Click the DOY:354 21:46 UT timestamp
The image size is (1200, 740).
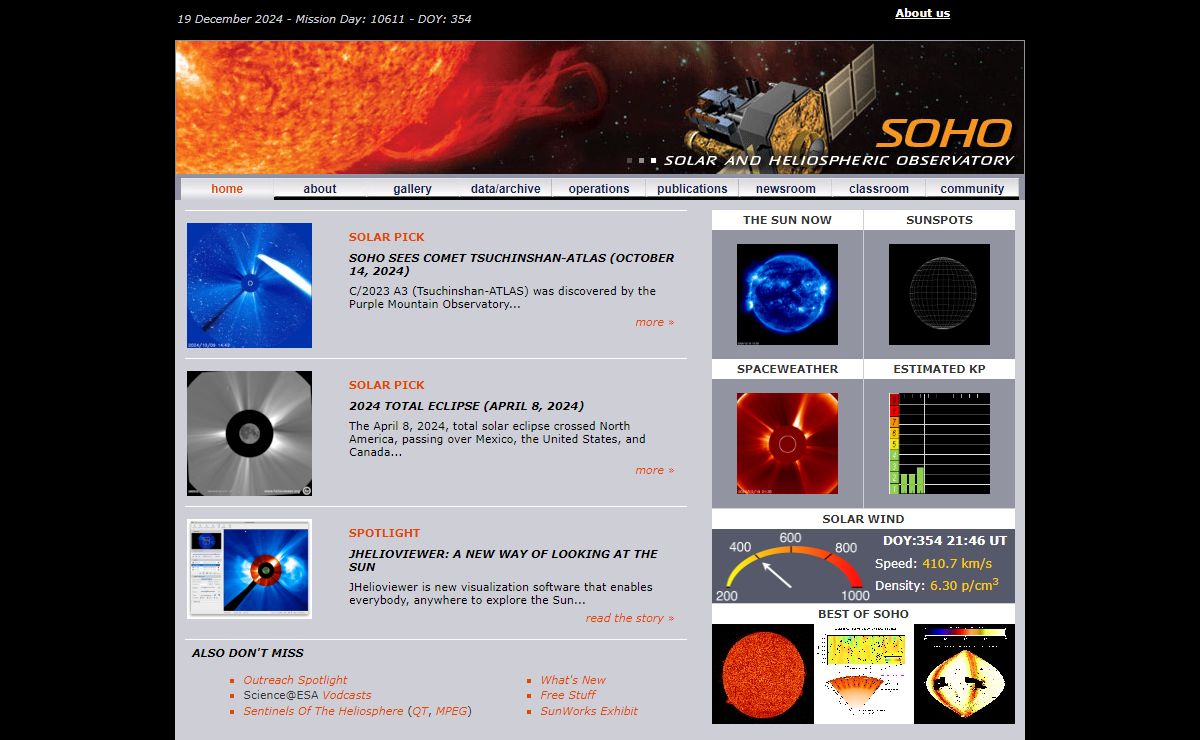tap(944, 541)
